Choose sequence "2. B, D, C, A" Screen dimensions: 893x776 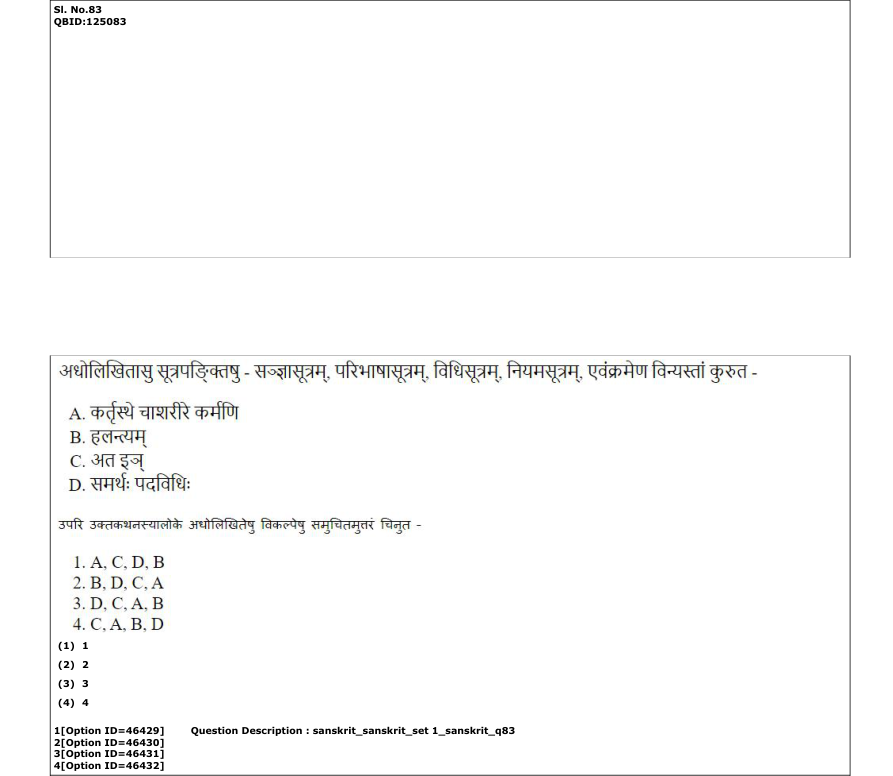pos(118,583)
